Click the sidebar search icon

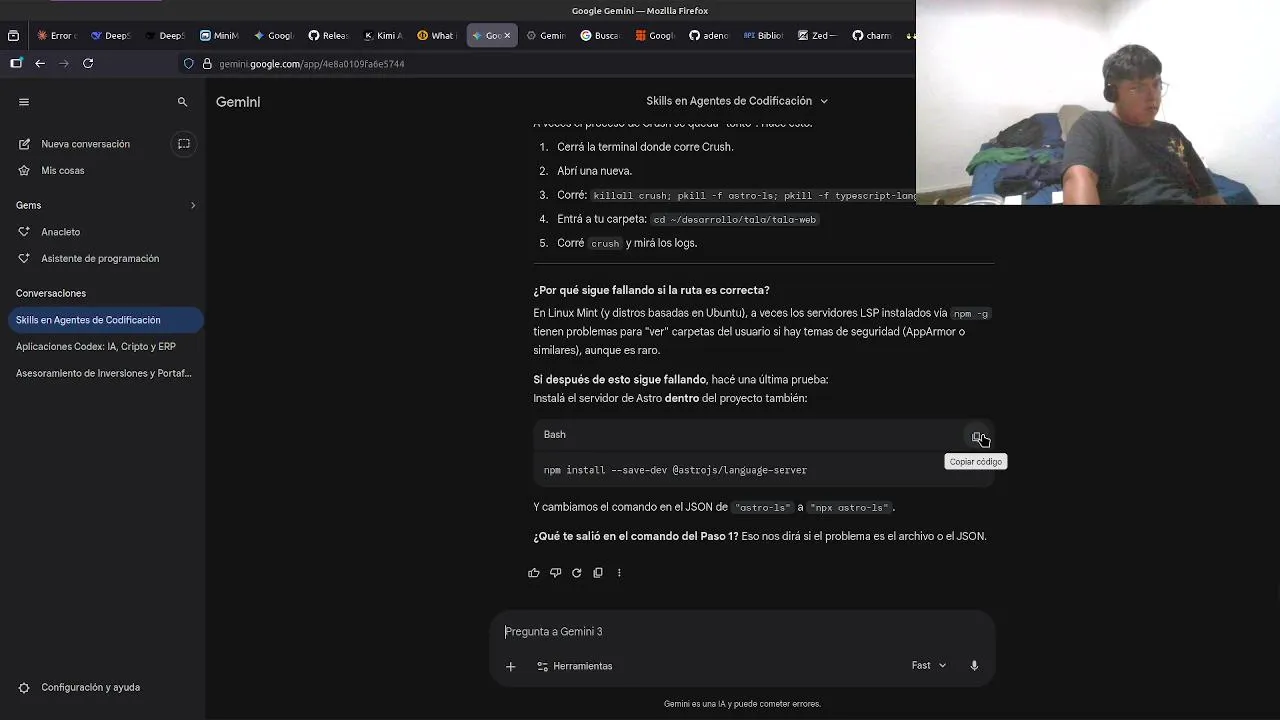pos(182,102)
